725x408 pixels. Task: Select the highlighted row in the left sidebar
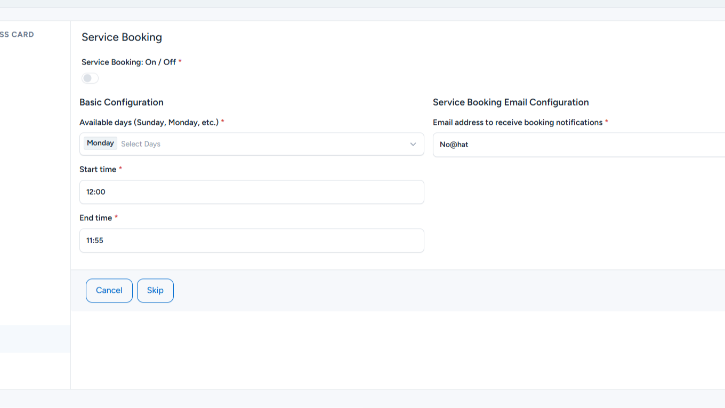pos(35,339)
